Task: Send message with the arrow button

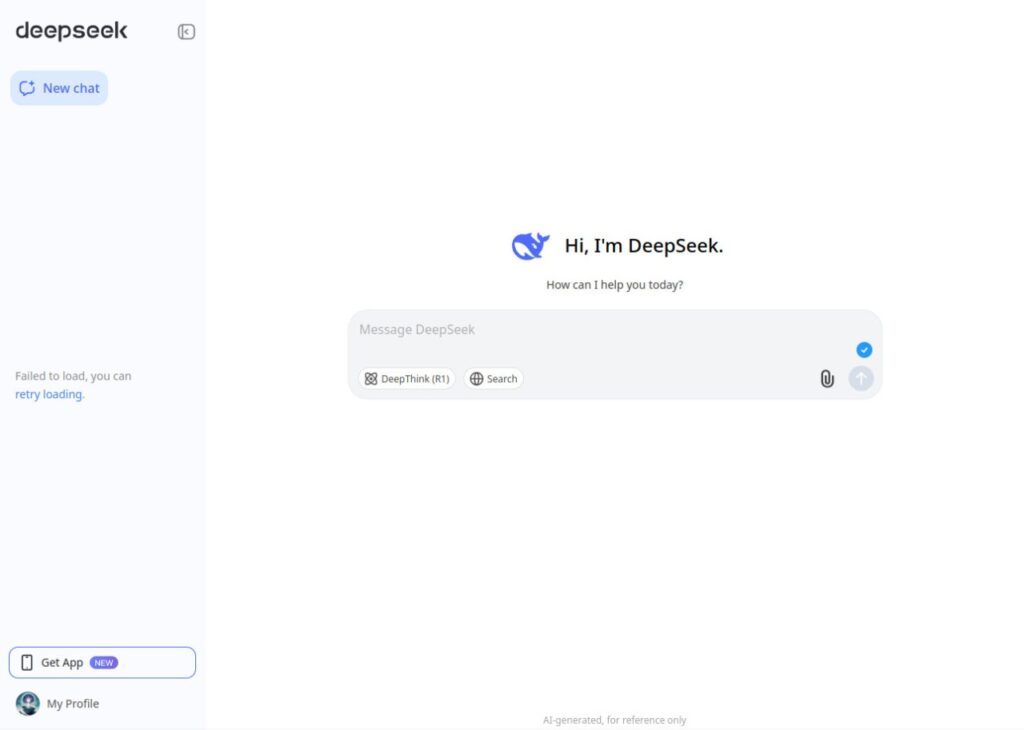Action: (861, 379)
